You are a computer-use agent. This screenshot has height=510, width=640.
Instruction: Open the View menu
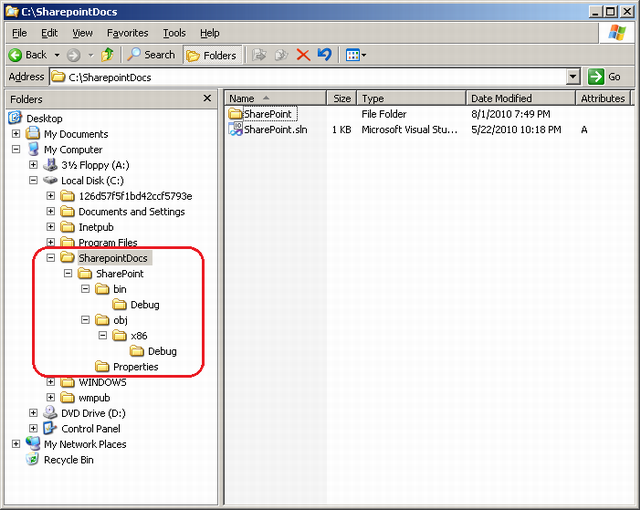coord(82,33)
